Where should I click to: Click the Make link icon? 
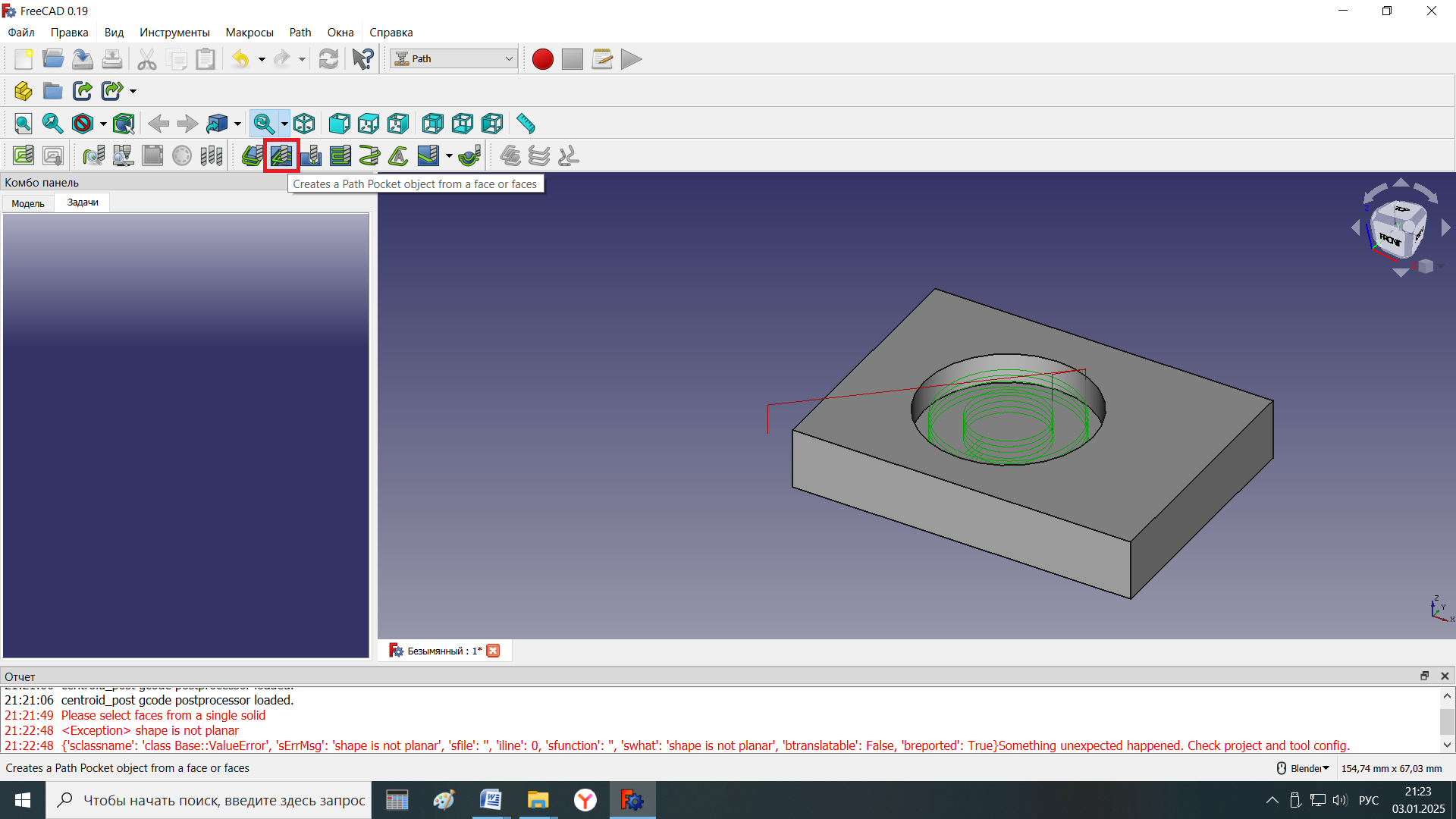coord(83,91)
